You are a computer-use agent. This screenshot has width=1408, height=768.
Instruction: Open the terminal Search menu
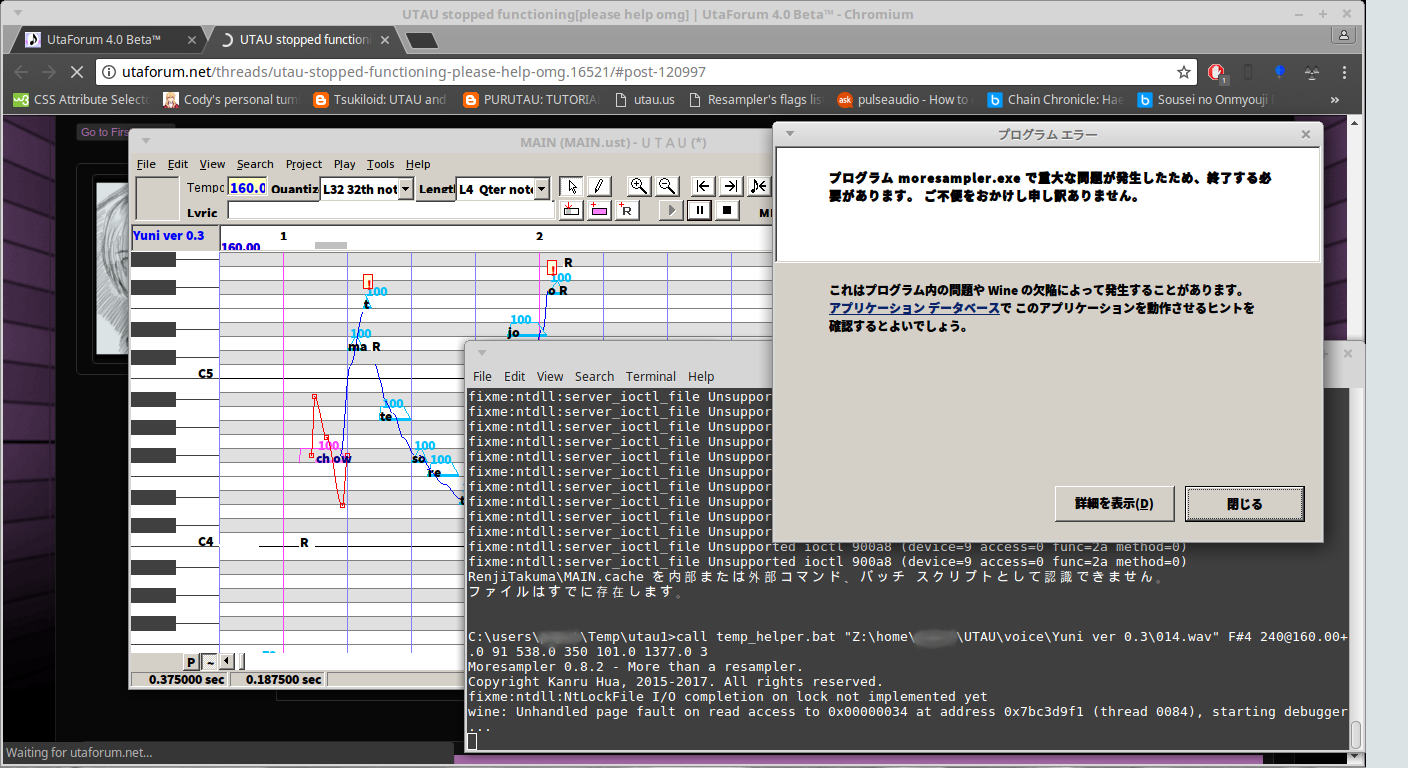click(x=594, y=376)
